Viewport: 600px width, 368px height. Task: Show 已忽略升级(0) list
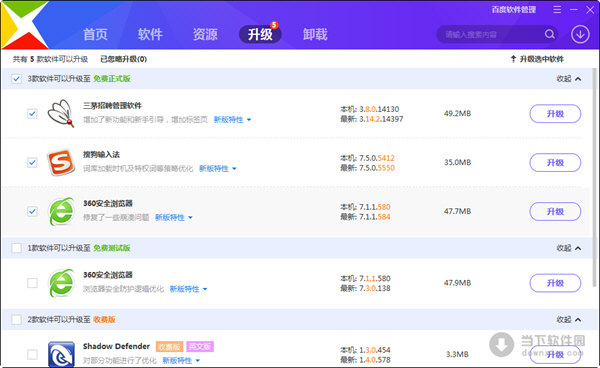(124, 59)
